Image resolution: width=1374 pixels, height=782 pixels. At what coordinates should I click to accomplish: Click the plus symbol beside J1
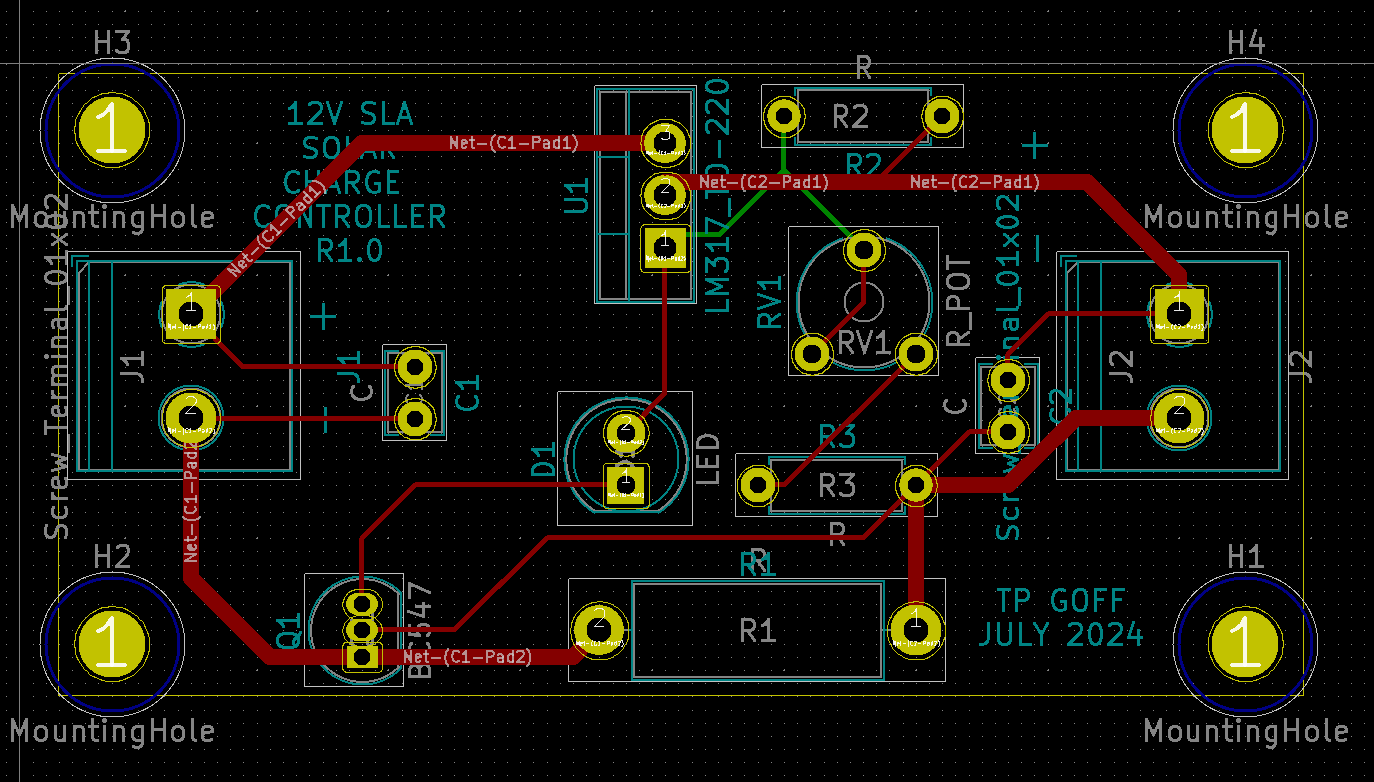(x=322, y=317)
